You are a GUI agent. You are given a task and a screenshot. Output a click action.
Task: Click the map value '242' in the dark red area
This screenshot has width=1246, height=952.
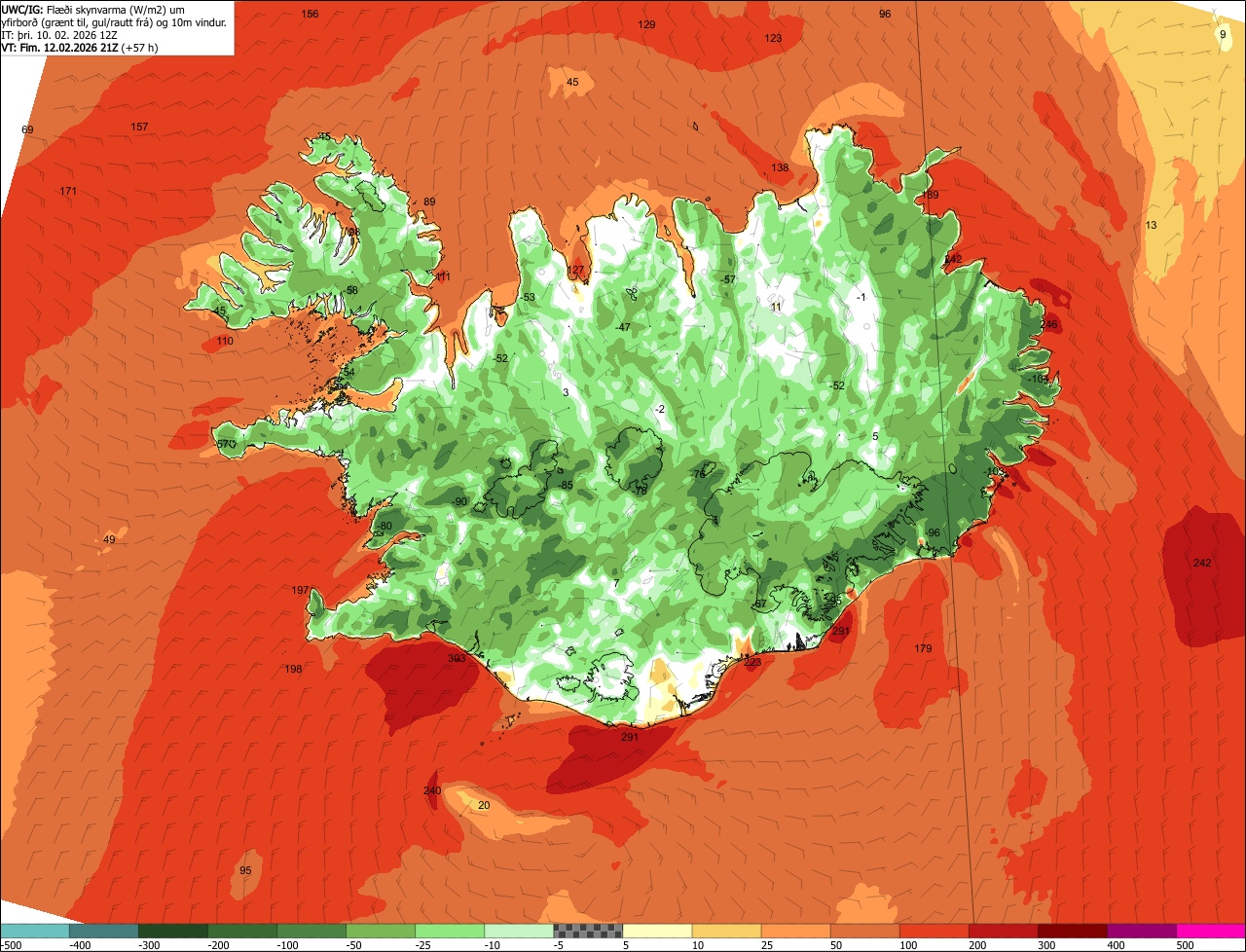[x=1202, y=563]
